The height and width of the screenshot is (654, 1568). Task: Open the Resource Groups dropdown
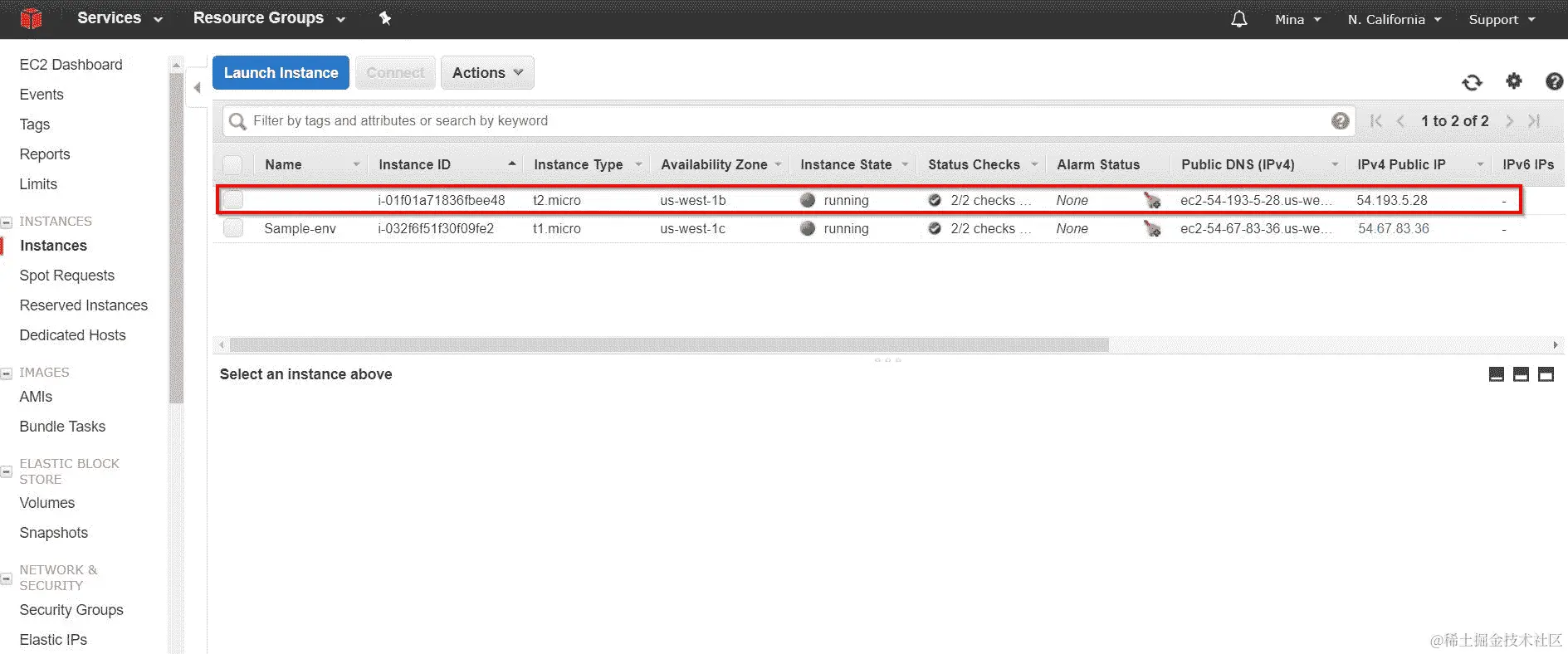pos(269,18)
